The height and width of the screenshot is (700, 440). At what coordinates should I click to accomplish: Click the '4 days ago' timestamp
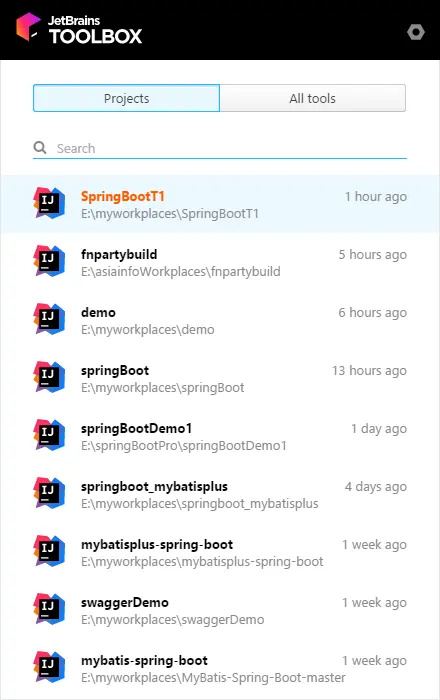click(376, 487)
